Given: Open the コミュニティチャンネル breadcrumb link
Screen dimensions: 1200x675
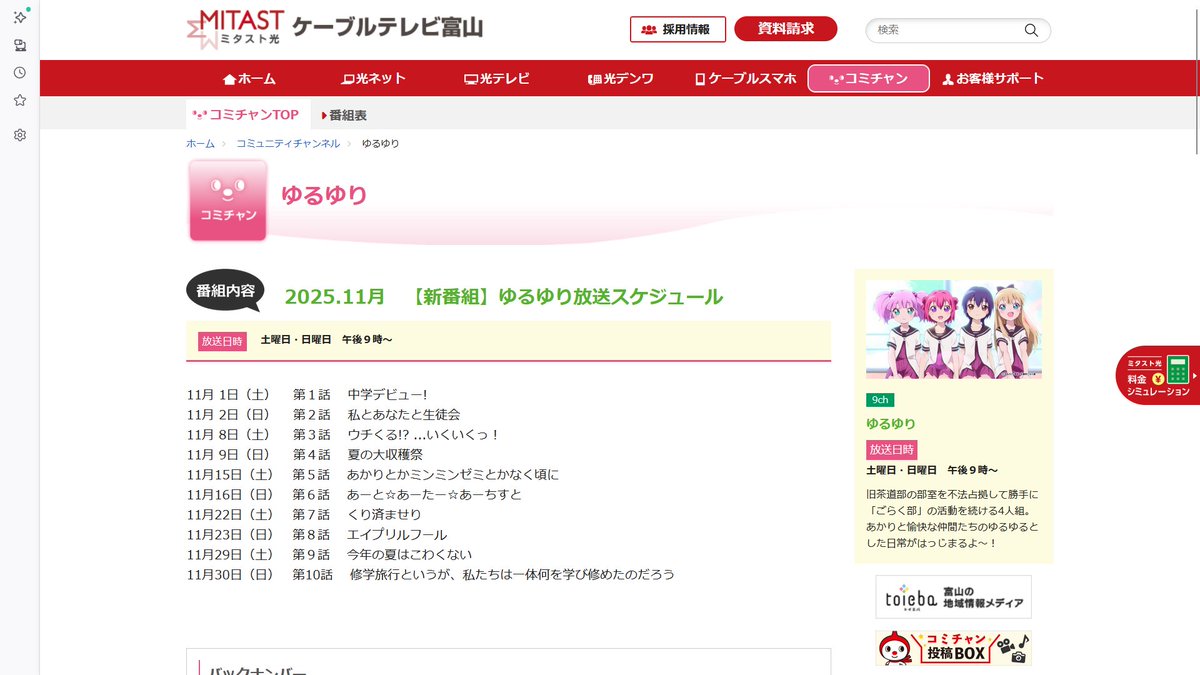Looking at the screenshot, I should [x=287, y=143].
